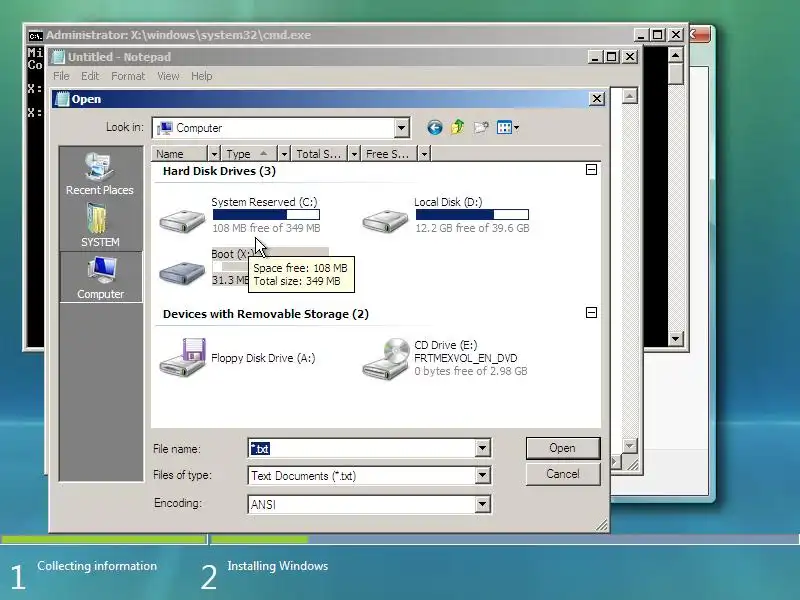800x600 pixels.
Task: Select the Local Disk (D:) drive icon
Action: pos(385,221)
